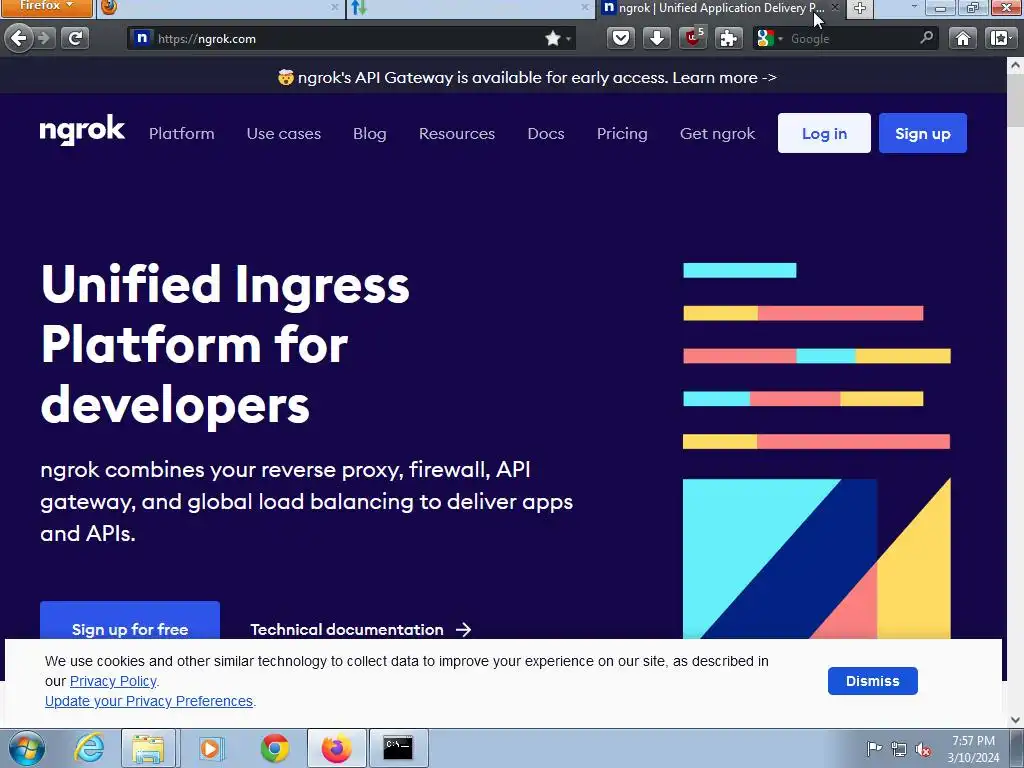Viewport: 1024px width, 768px height.
Task: Open the Pricing page
Action: pyautogui.click(x=622, y=133)
